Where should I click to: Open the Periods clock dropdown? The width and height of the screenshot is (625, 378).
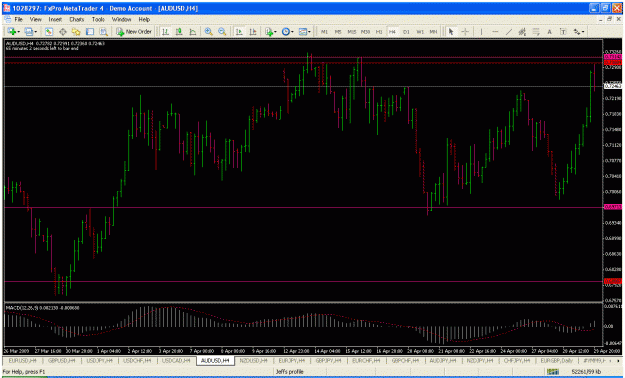287,32
